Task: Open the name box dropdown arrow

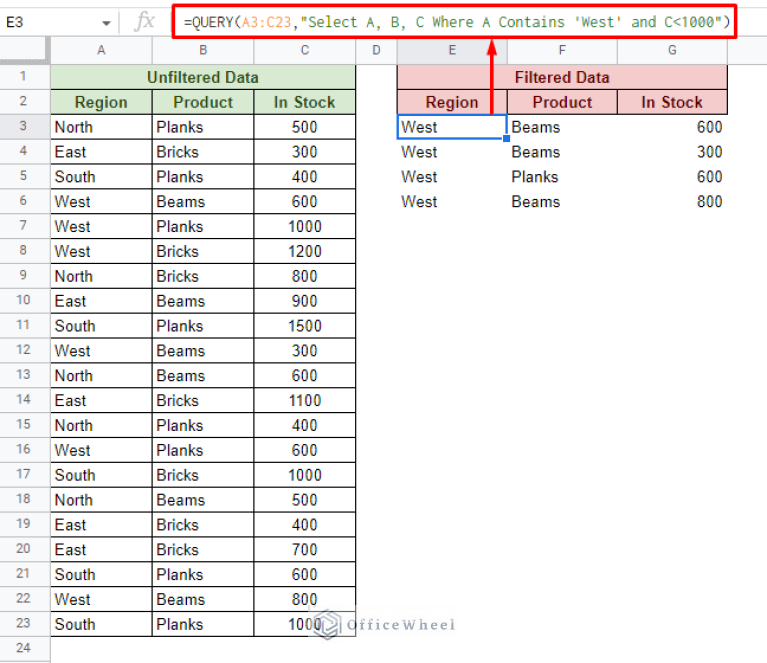Action: pyautogui.click(x=106, y=21)
